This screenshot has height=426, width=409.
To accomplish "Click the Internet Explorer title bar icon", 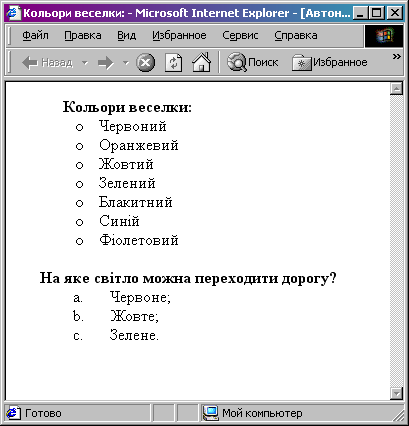I will [x=13, y=13].
